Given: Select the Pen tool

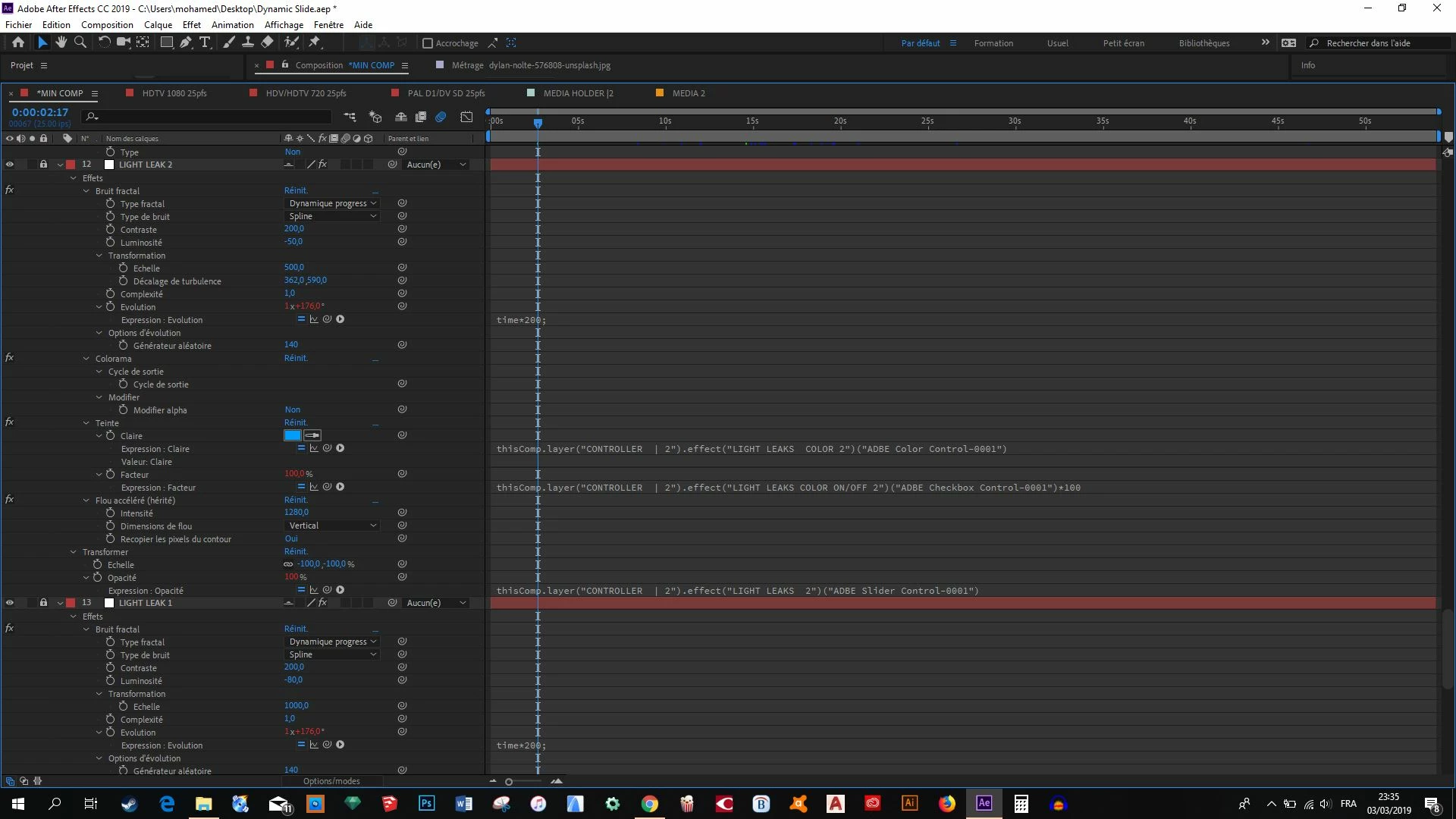Looking at the screenshot, I should coord(186,42).
